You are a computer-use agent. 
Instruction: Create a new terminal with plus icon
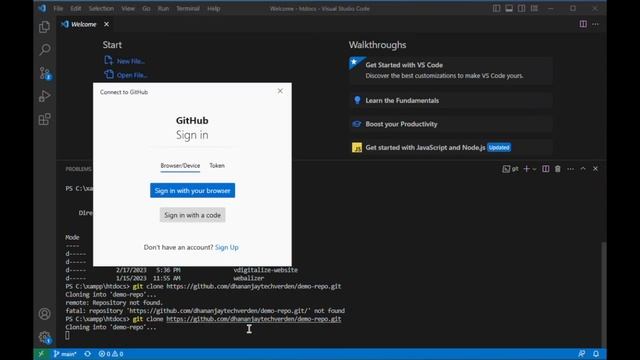click(526, 169)
